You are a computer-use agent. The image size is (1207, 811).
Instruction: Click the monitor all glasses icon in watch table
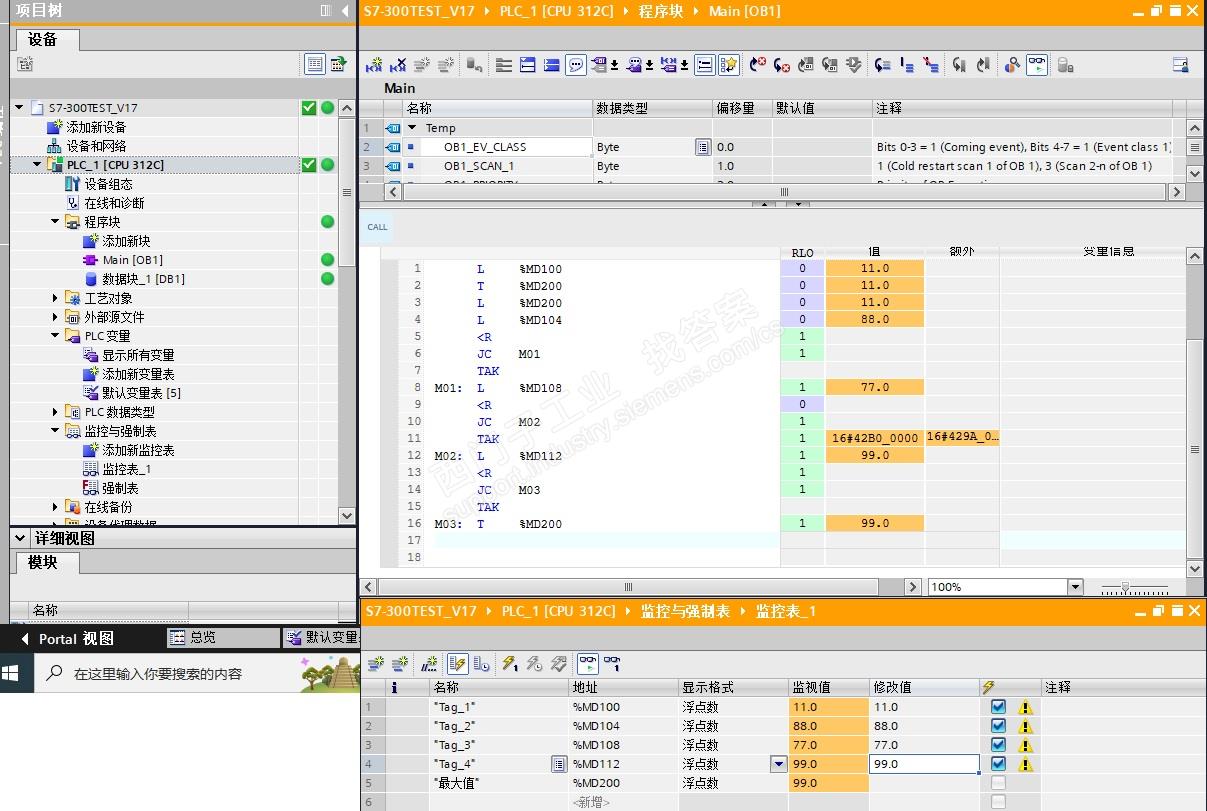pyautogui.click(x=588, y=663)
